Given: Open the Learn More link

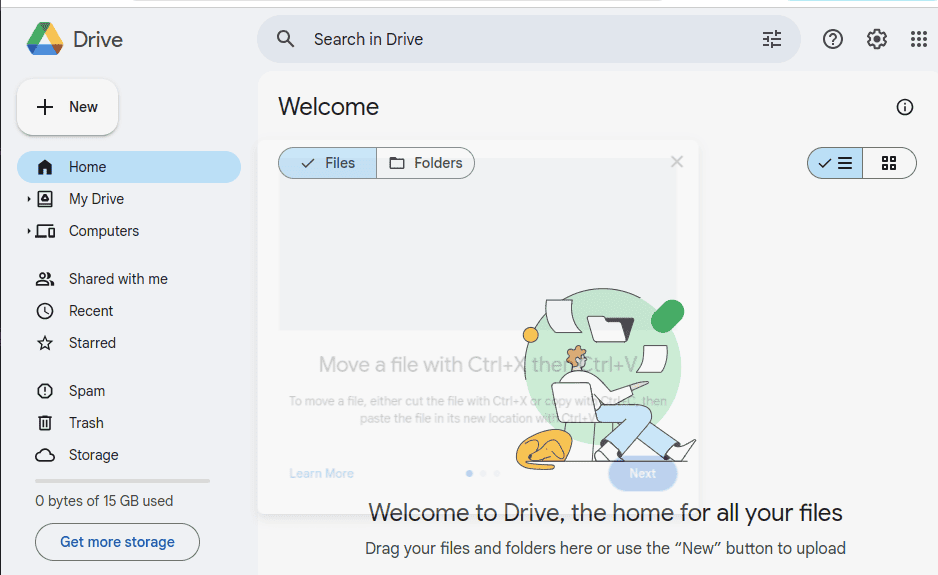Looking at the screenshot, I should pyautogui.click(x=321, y=473).
